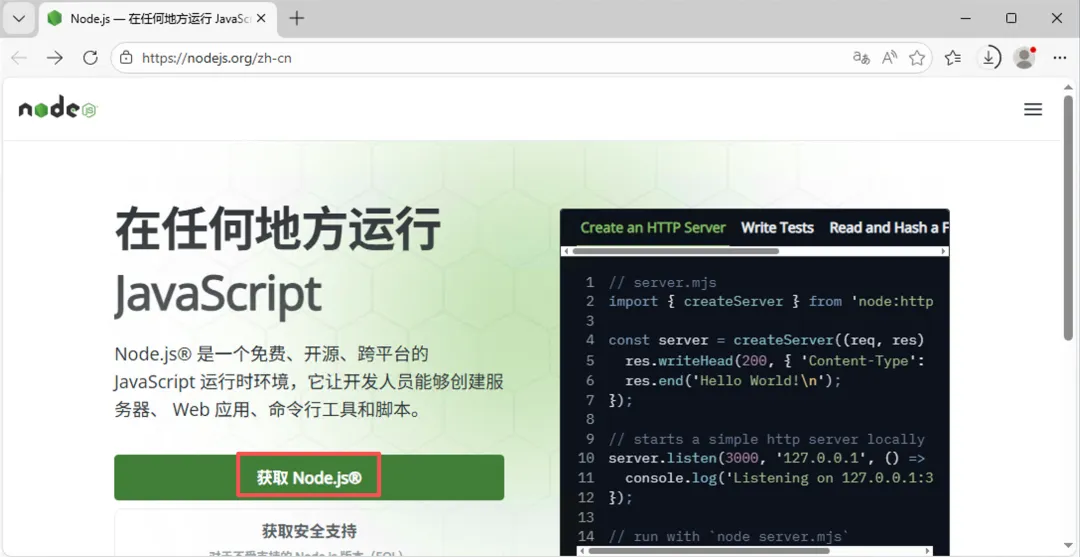Open browser Settings and more menu

[1060, 58]
